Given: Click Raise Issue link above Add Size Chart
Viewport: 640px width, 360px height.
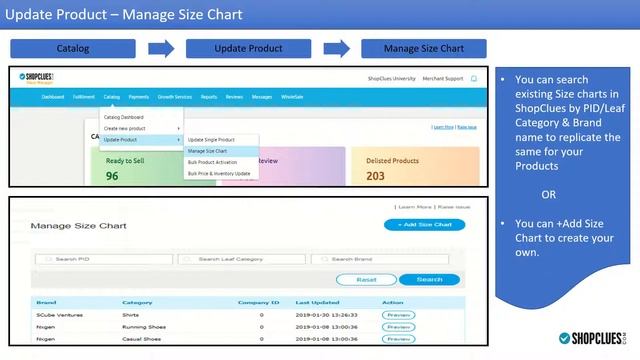Looking at the screenshot, I should [x=454, y=207].
